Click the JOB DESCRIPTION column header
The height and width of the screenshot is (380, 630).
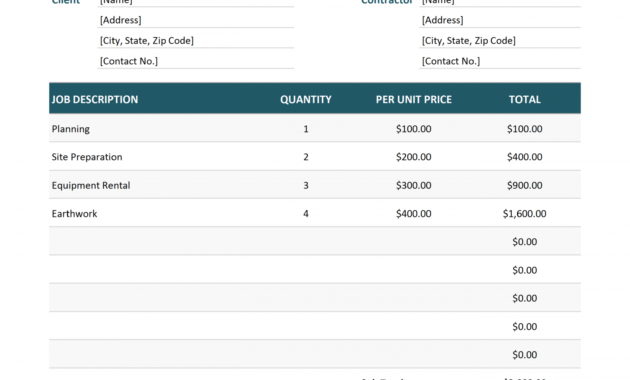[x=95, y=99]
